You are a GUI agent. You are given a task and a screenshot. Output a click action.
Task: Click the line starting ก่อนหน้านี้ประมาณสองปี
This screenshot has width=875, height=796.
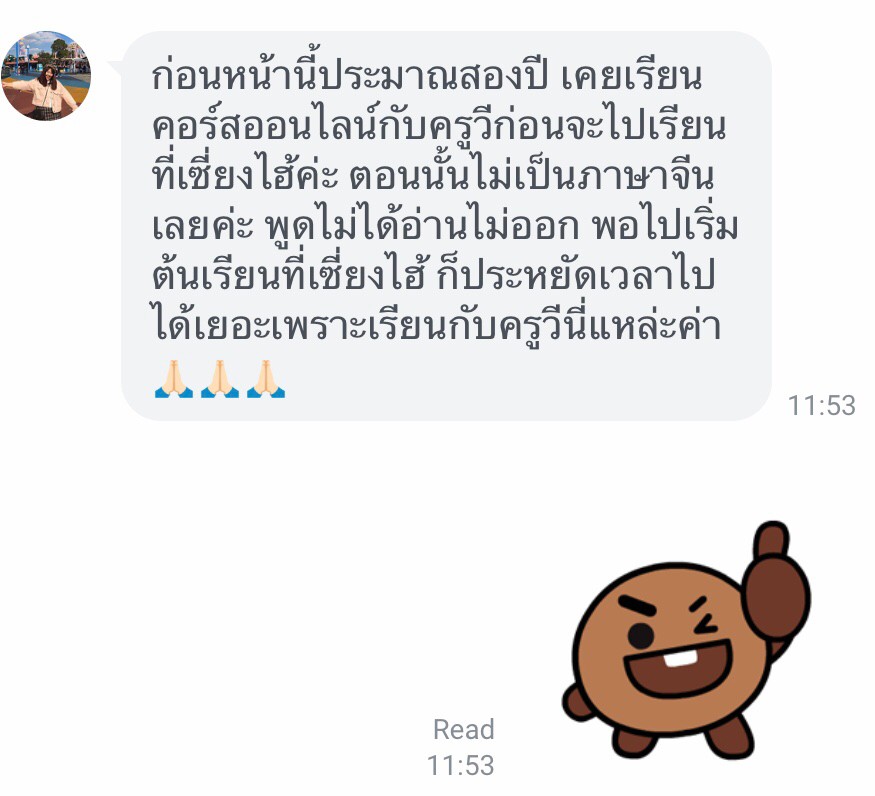(427, 76)
